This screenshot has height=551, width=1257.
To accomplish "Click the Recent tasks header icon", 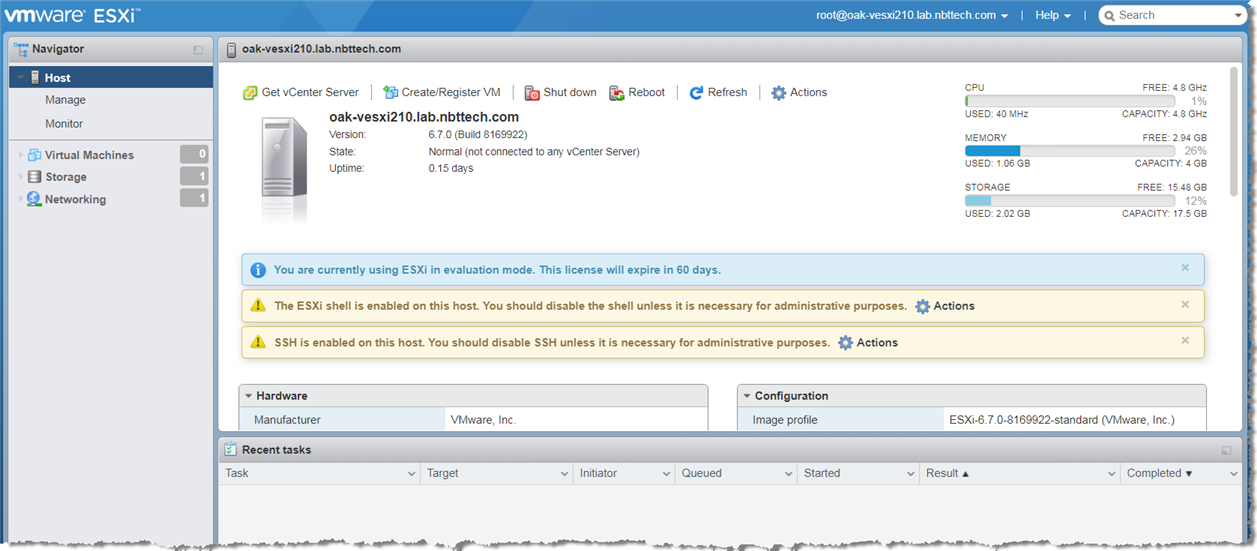I will pos(230,450).
